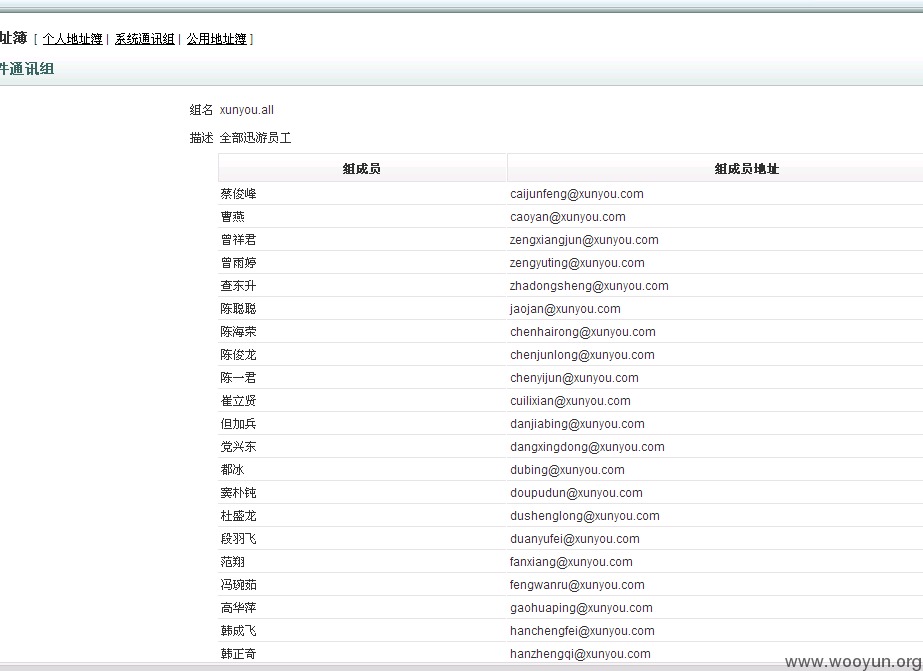Select email danjiabing@xunyou.com
Viewport: 923px width, 671px height.
point(577,424)
